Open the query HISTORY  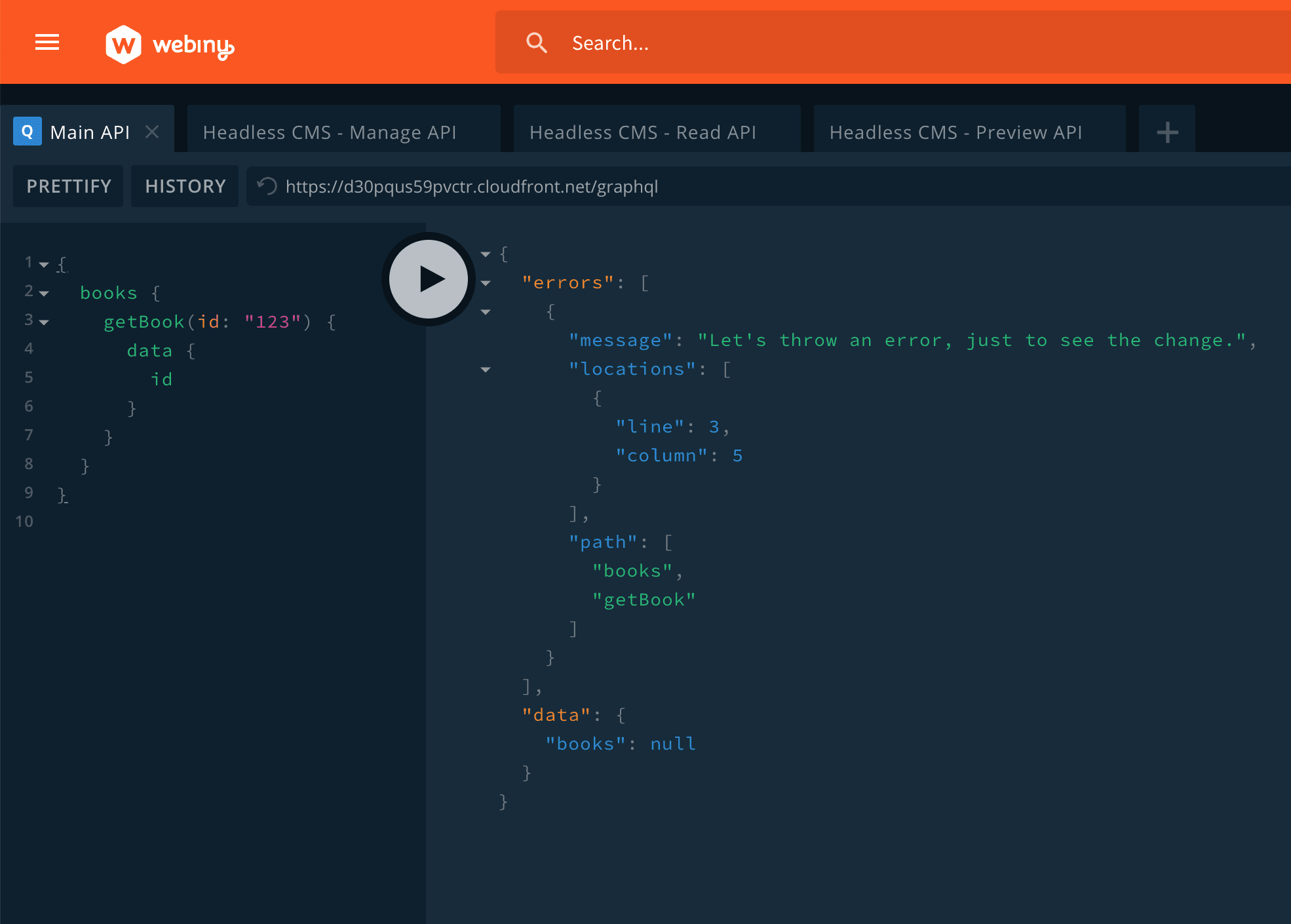185,186
